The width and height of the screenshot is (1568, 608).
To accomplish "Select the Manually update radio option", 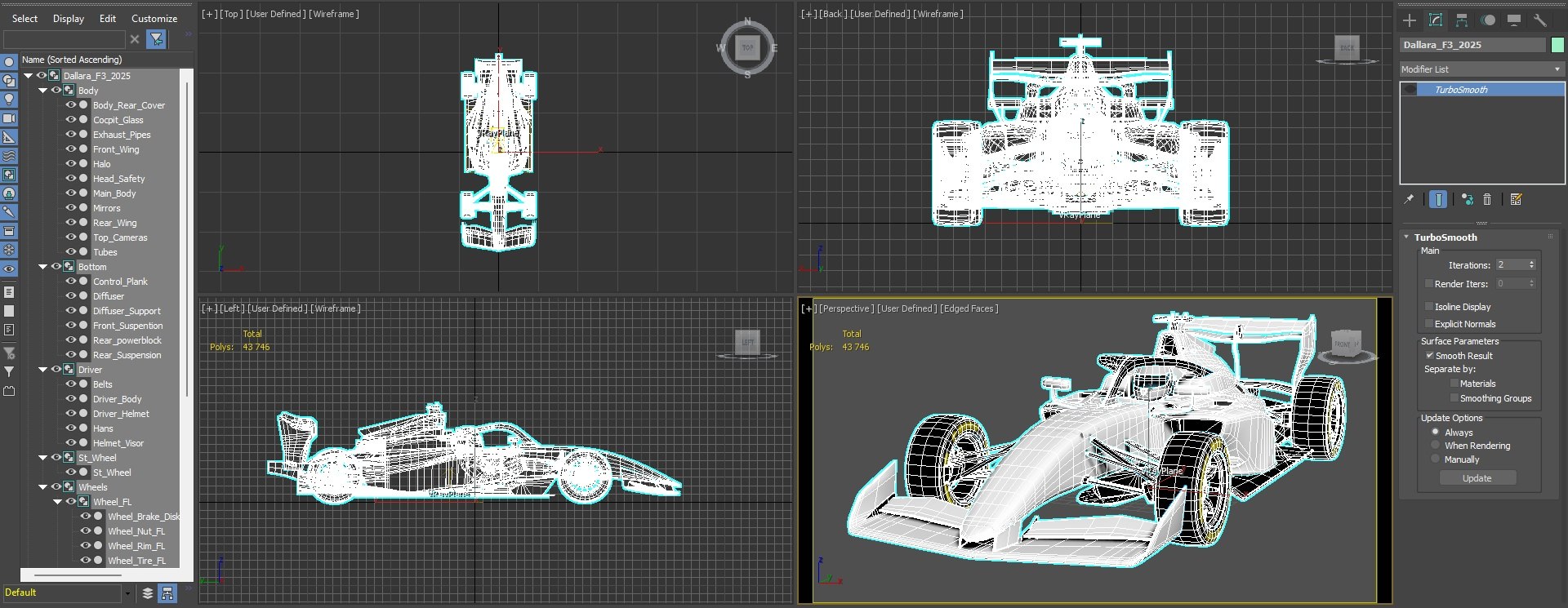I will pyautogui.click(x=1435, y=459).
